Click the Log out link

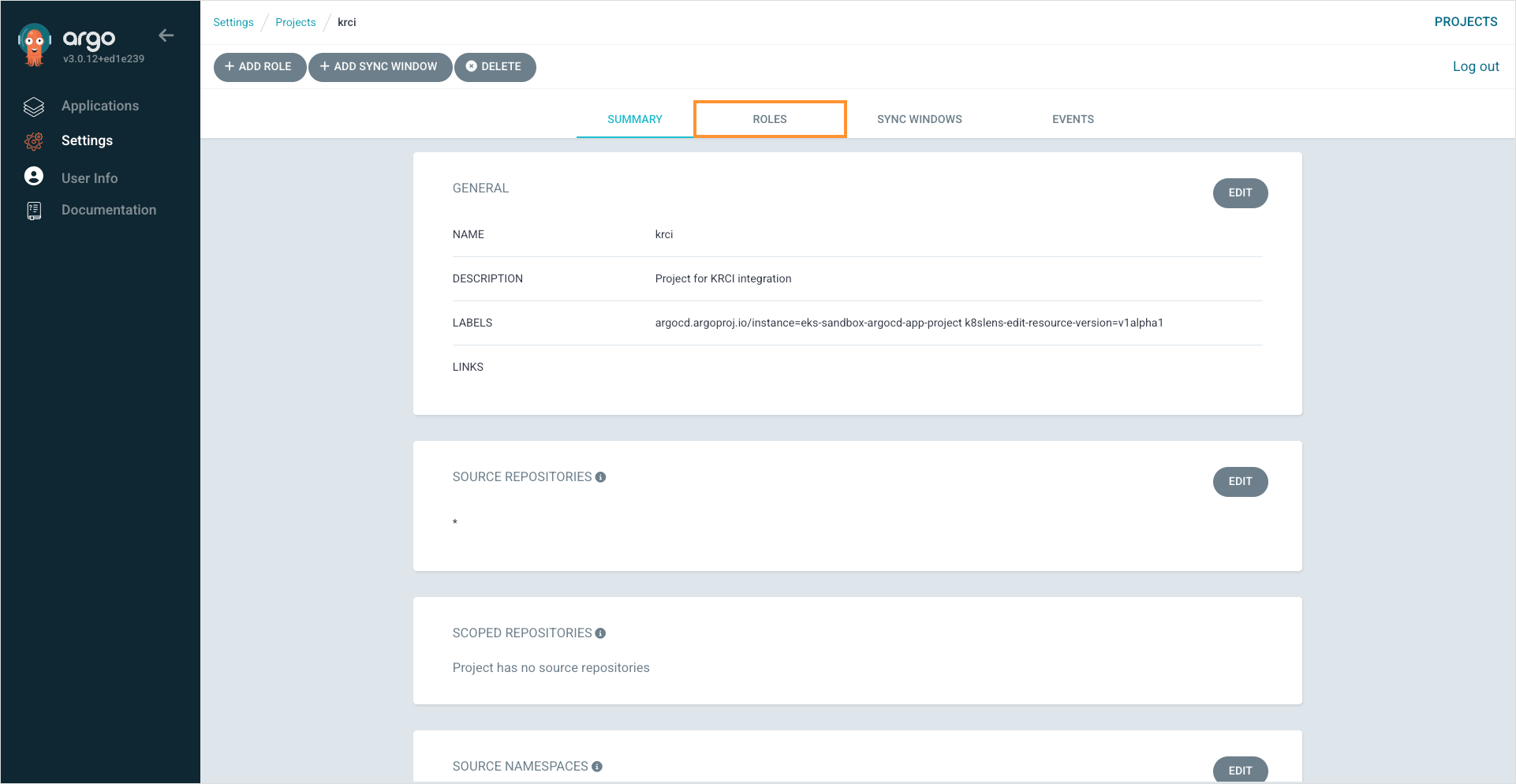[x=1476, y=66]
